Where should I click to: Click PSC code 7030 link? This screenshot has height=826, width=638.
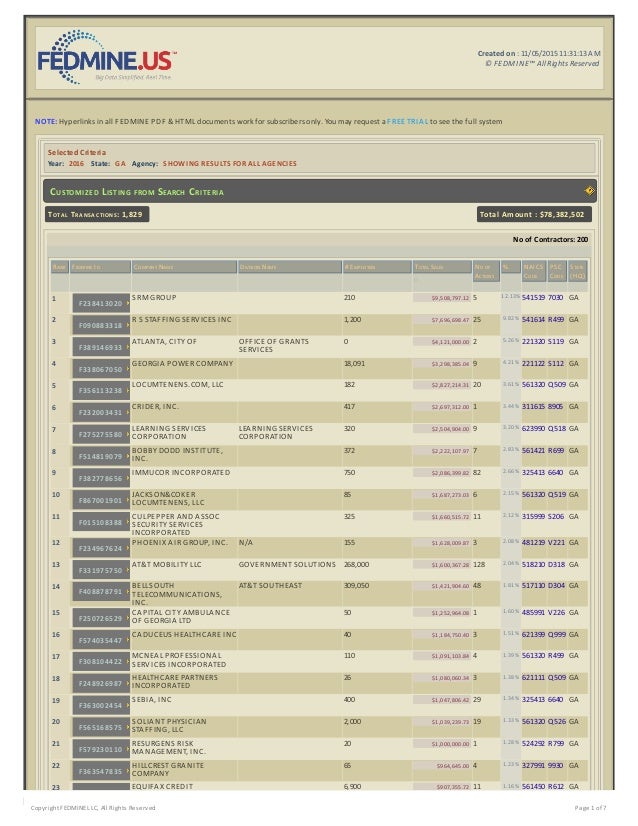click(556, 298)
